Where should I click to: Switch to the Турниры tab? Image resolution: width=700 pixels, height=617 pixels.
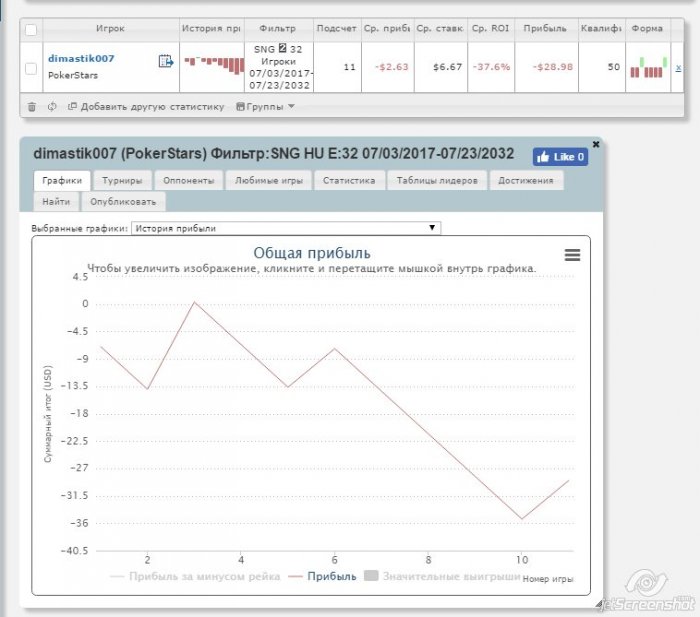(122, 181)
